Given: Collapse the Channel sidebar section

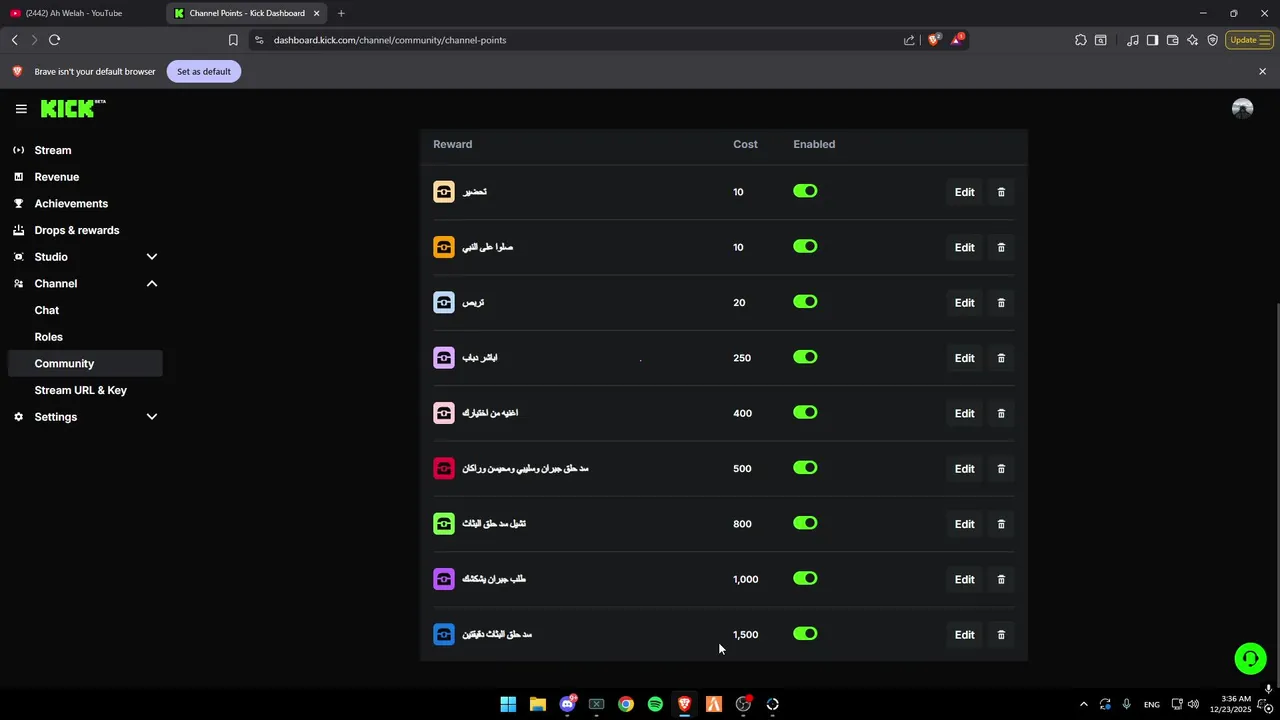Looking at the screenshot, I should (152, 284).
